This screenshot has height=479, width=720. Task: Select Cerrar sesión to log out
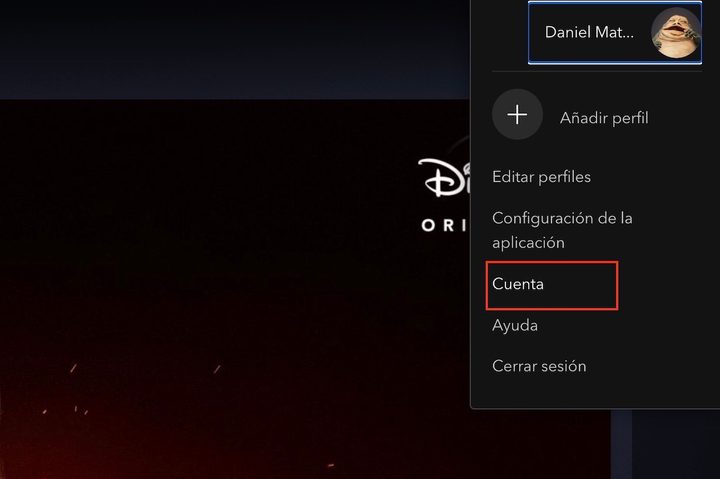539,366
